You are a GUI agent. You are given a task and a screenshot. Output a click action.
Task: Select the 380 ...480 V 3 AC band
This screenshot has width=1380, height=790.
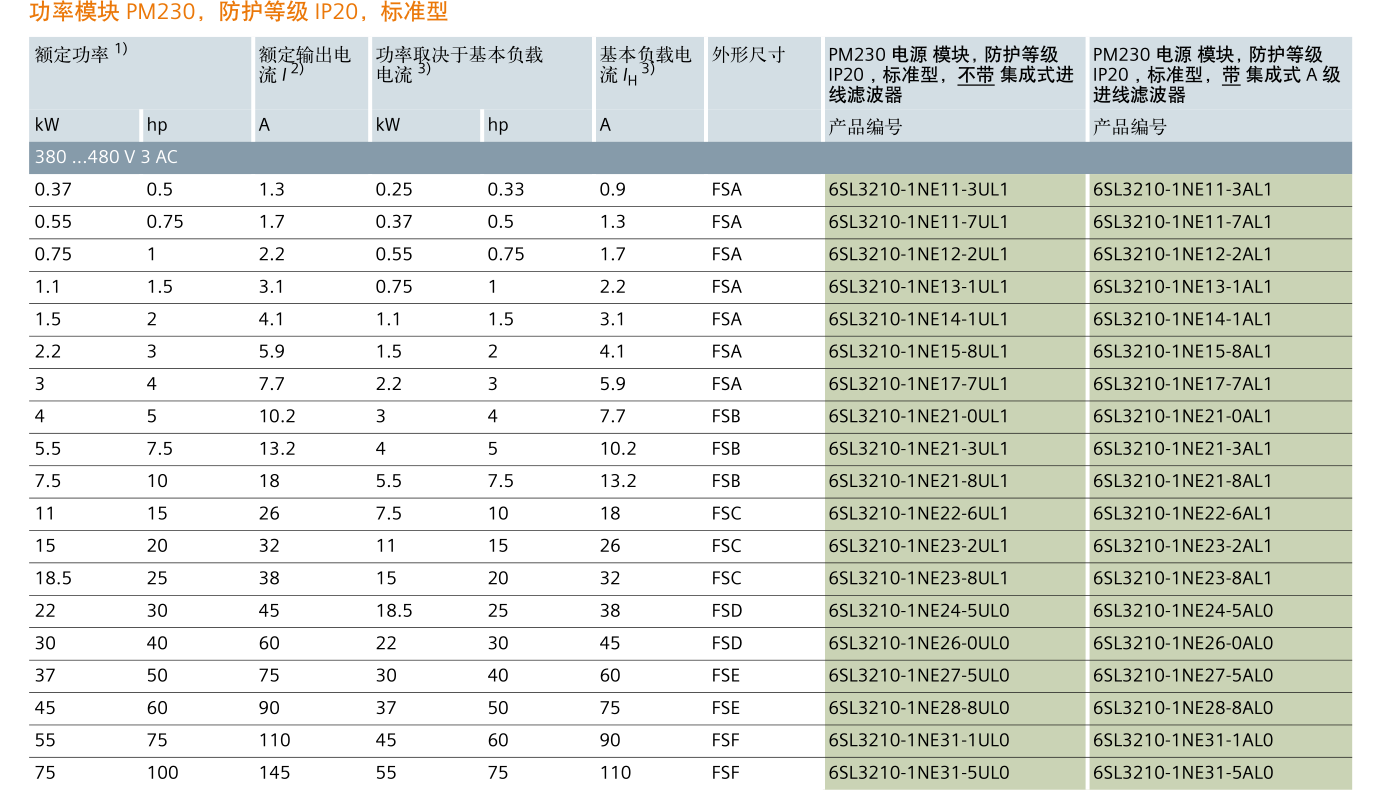pyautogui.click(x=690, y=157)
